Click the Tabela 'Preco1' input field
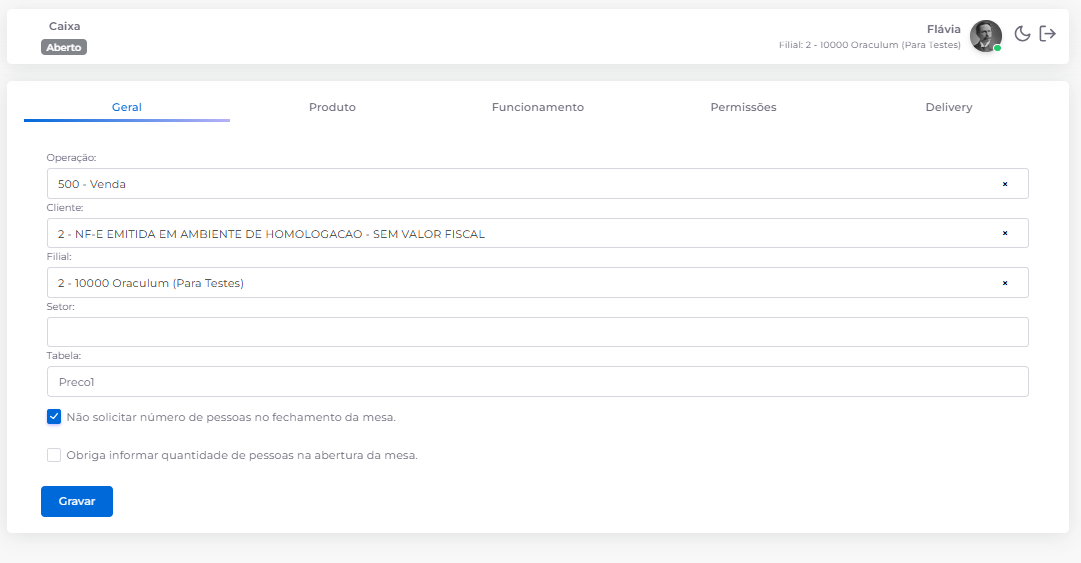Image resolution: width=1081 pixels, height=563 pixels. pos(538,382)
